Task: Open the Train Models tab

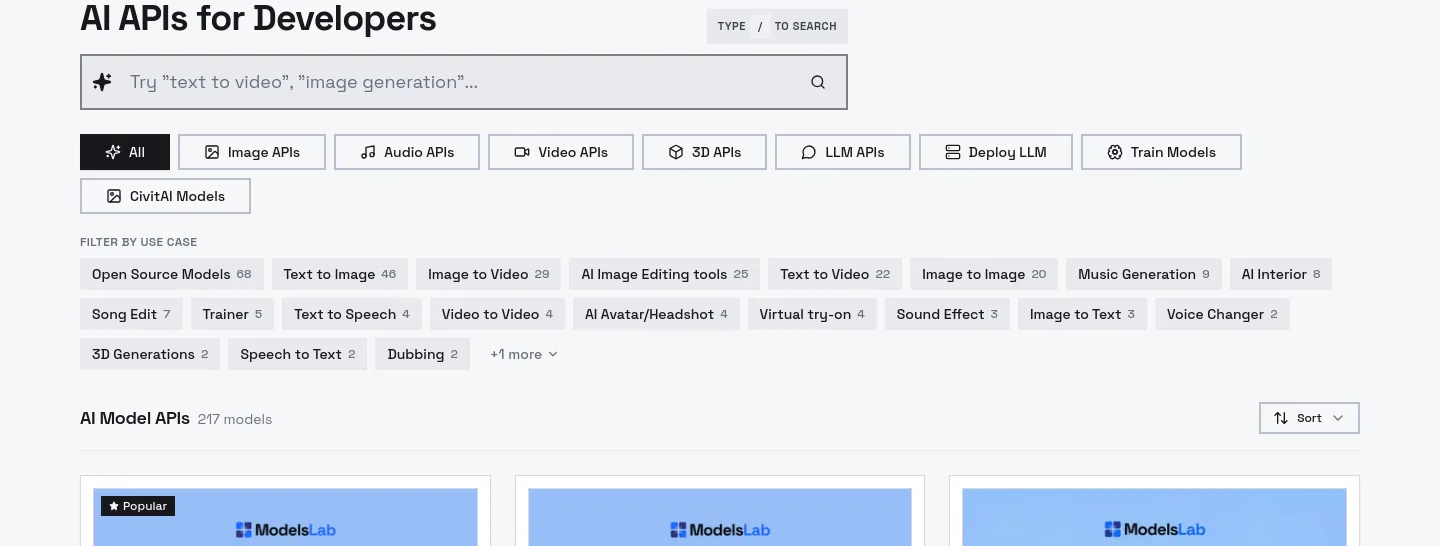Action: (x=1161, y=152)
